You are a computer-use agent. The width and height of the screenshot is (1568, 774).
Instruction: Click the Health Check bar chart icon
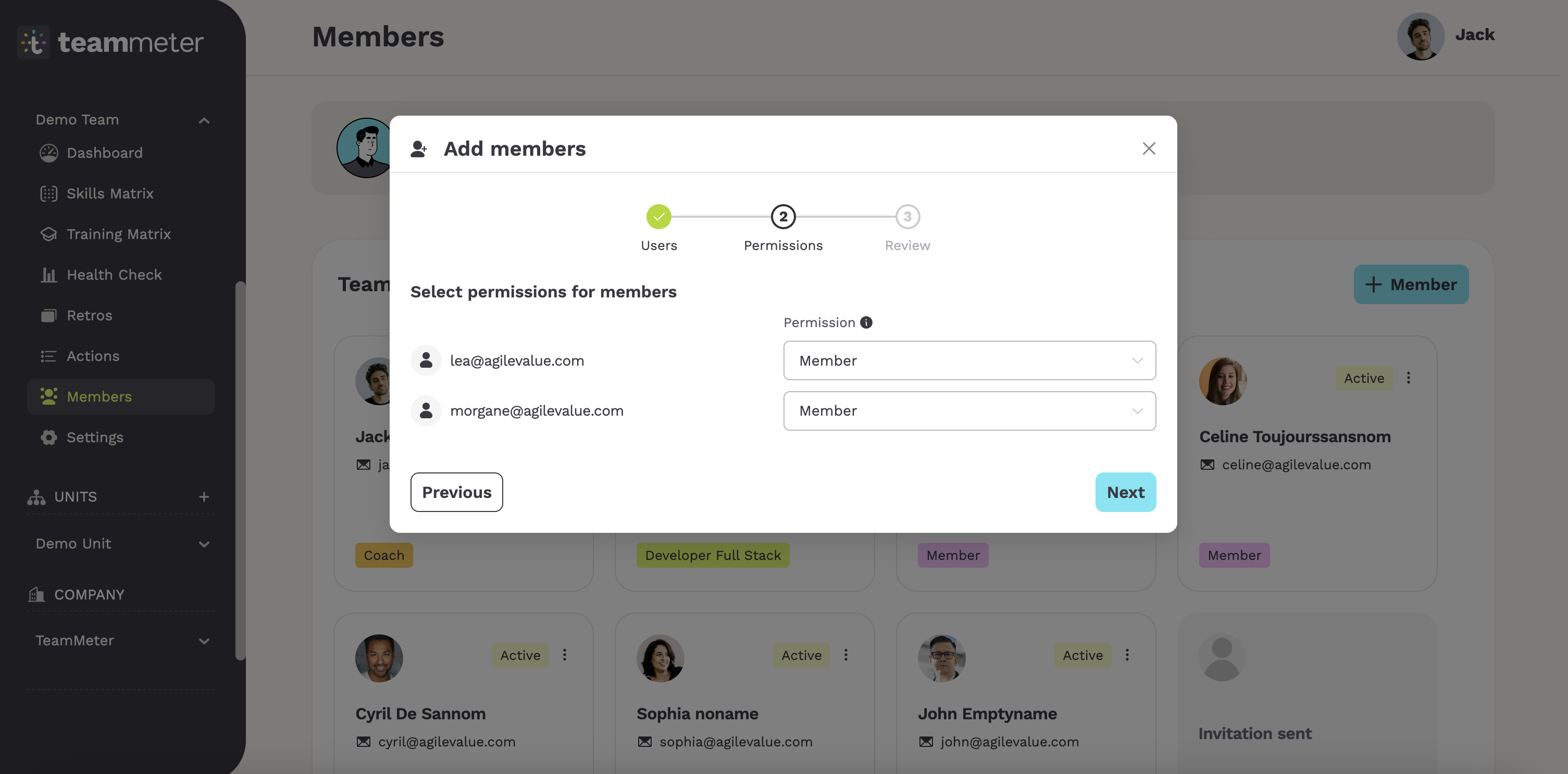(x=48, y=275)
